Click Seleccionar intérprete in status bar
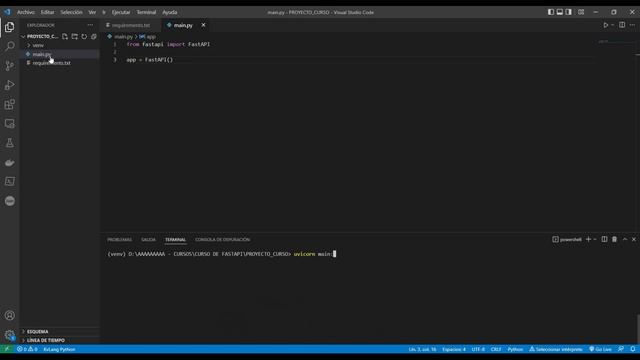 (x=556, y=349)
